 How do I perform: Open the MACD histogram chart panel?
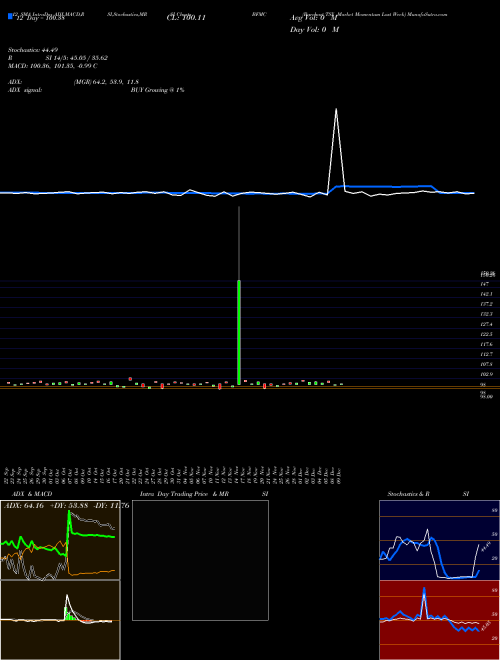point(60,620)
